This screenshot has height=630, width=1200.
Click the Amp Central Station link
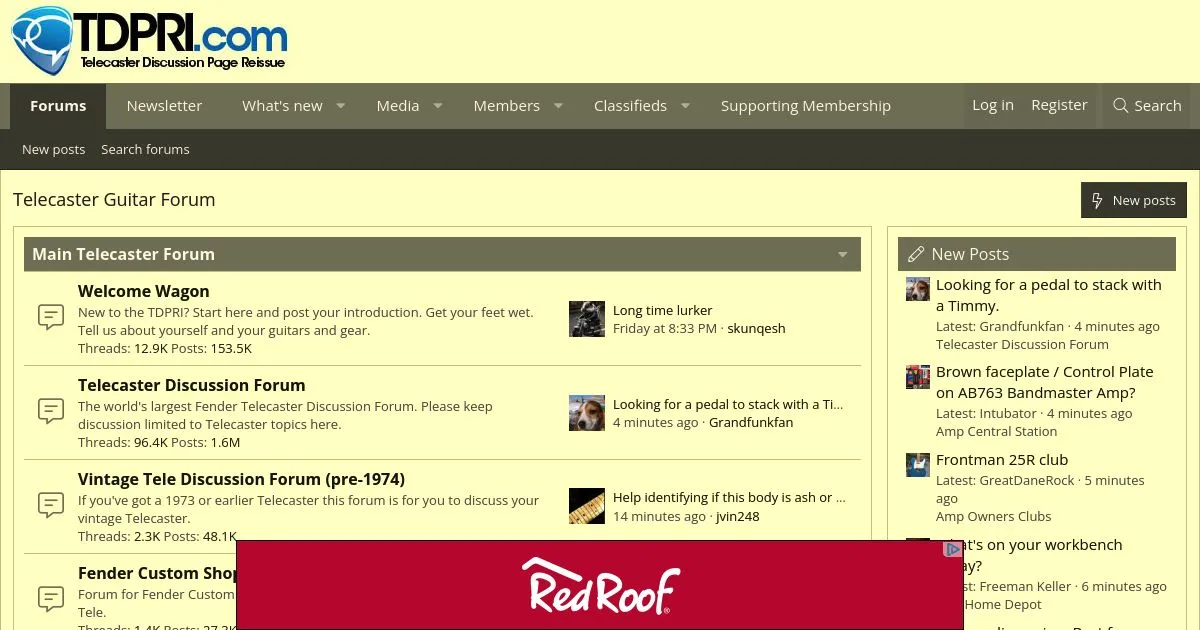(x=996, y=431)
